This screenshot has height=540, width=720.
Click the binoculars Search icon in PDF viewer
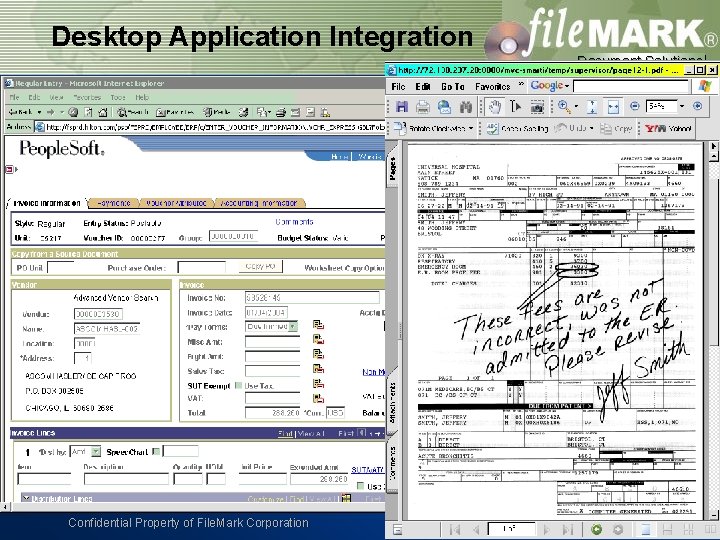466,107
